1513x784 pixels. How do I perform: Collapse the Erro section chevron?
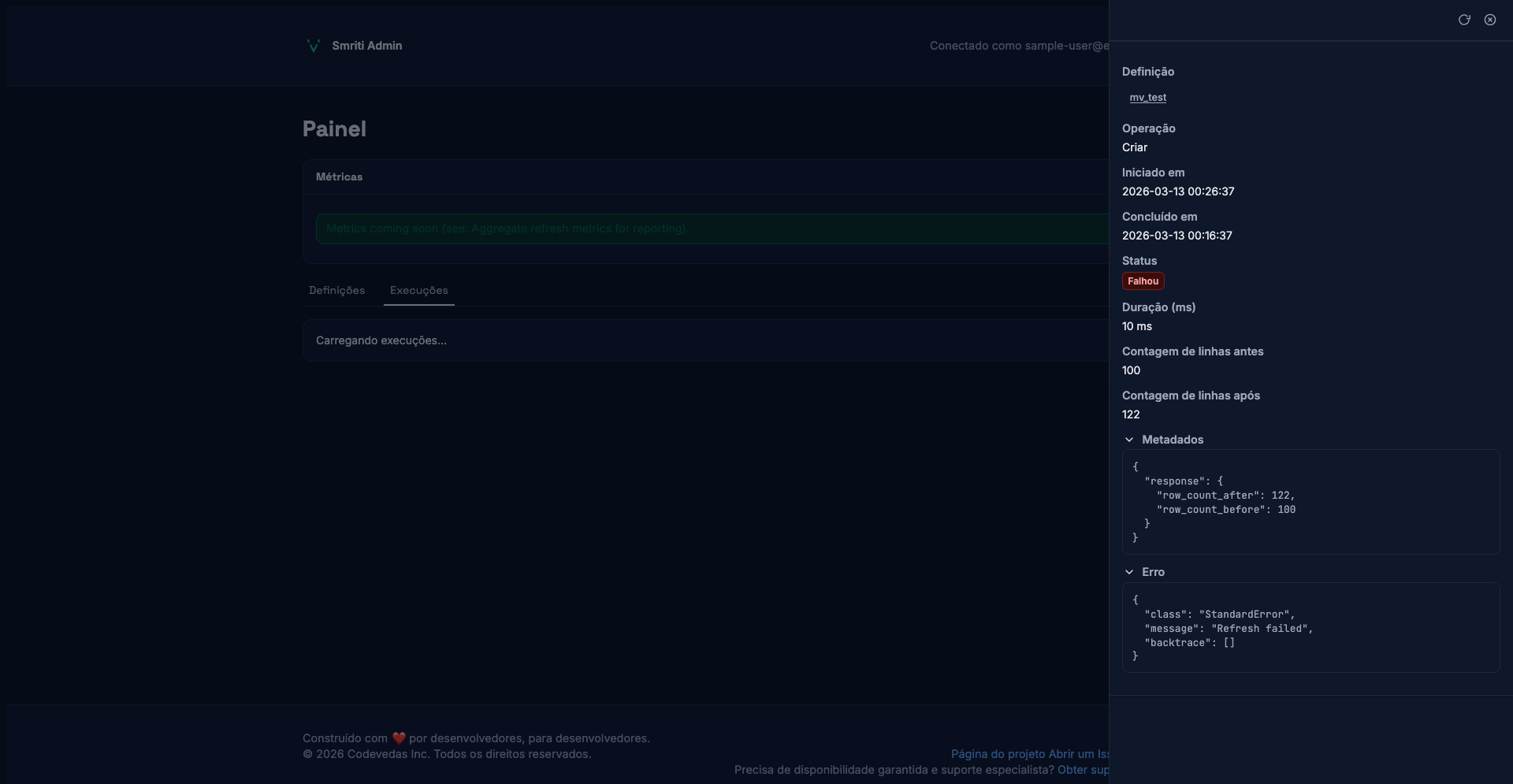(x=1129, y=572)
